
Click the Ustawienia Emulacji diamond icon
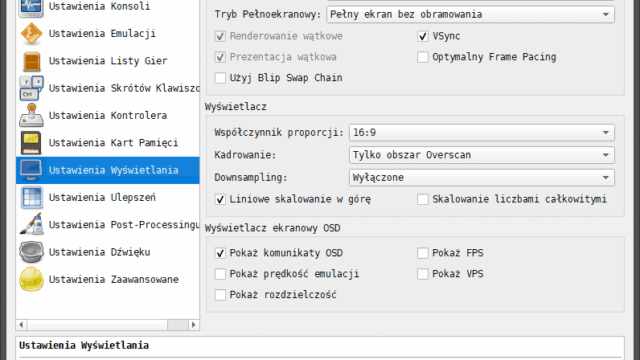(x=31, y=34)
